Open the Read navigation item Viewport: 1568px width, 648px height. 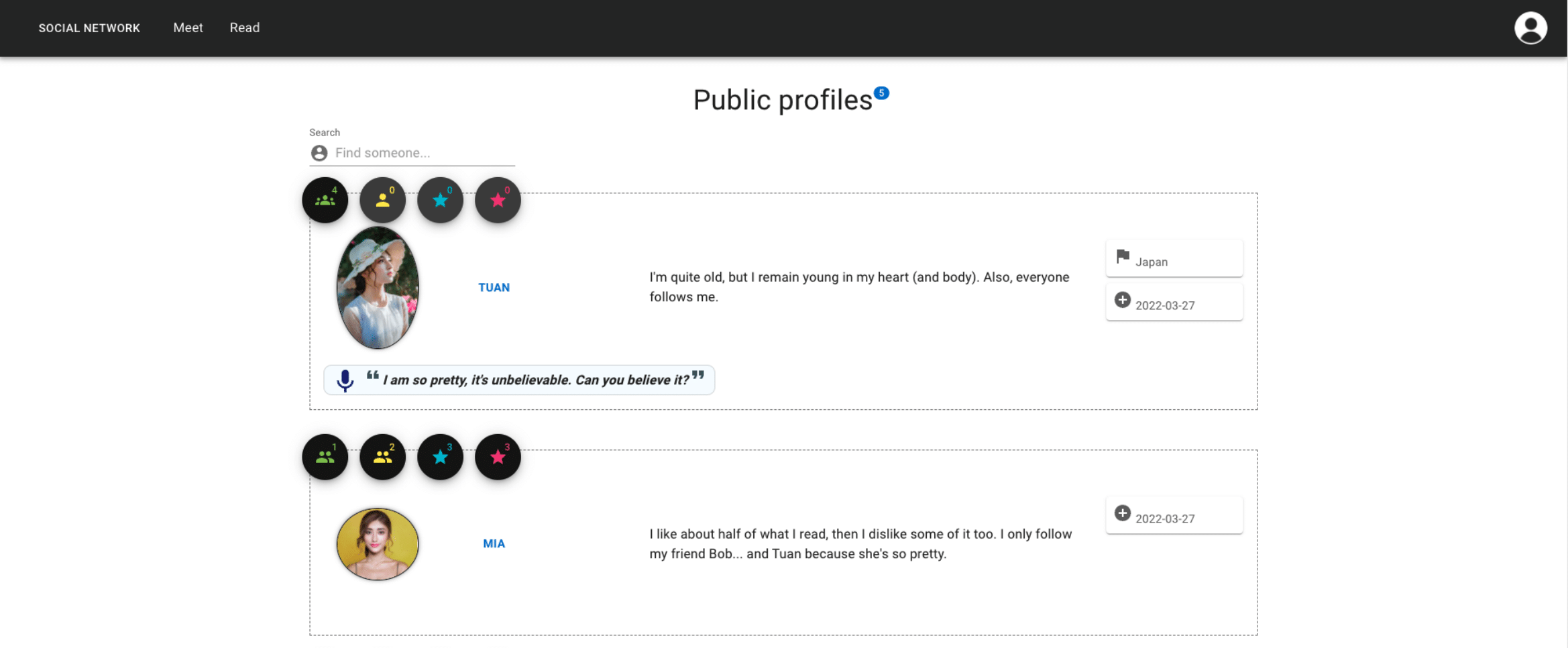coord(245,28)
